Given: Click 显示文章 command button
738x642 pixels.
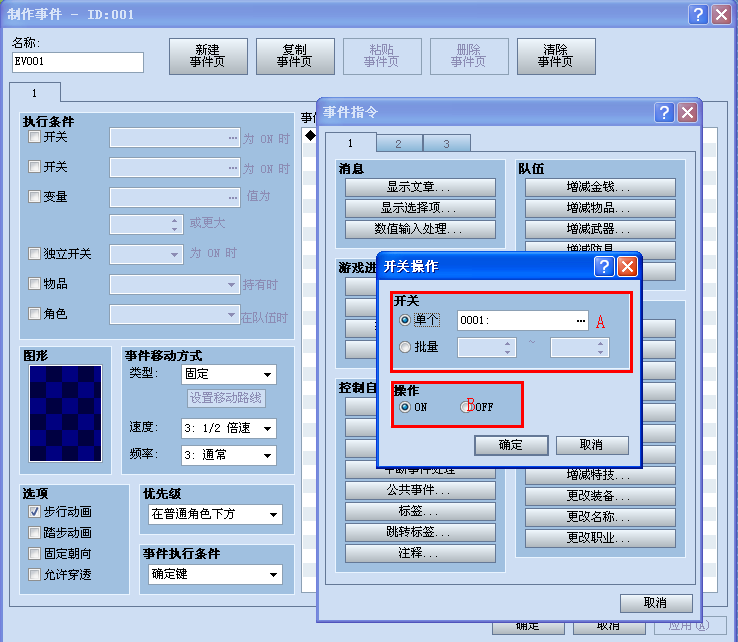Looking at the screenshot, I should pyautogui.click(x=420, y=187).
